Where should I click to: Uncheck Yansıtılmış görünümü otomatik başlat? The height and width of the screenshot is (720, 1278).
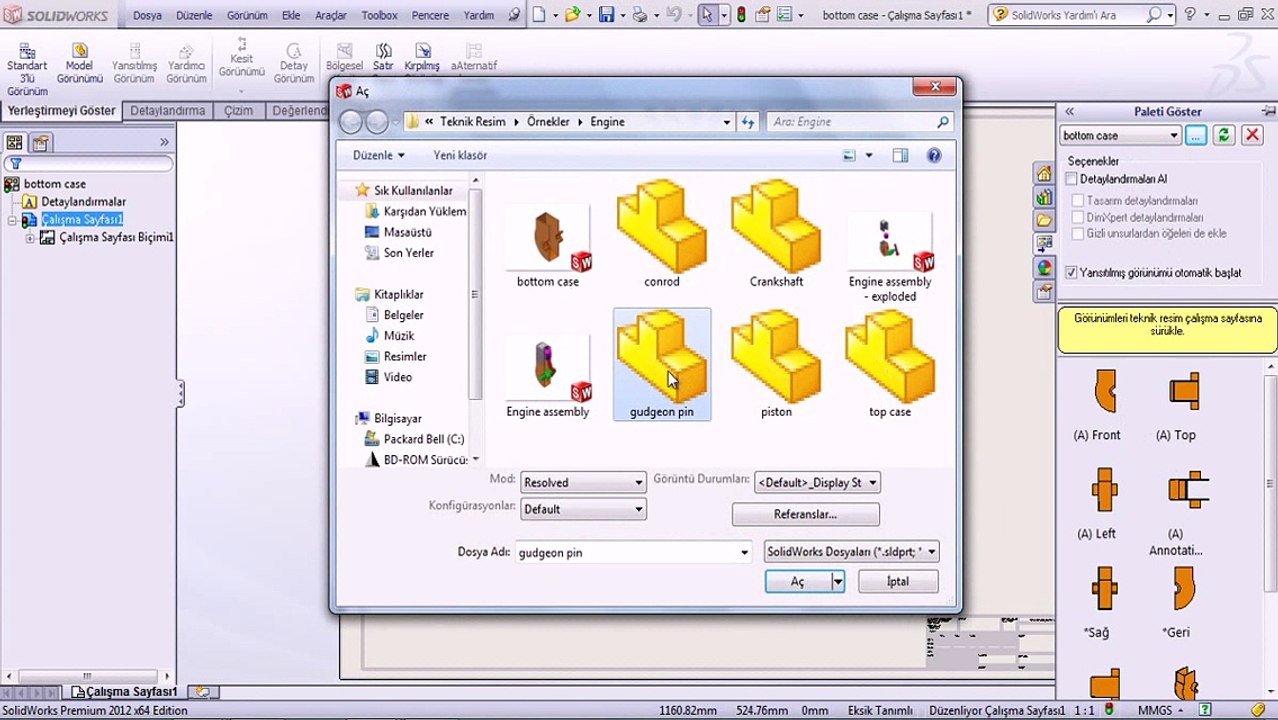[1071, 272]
